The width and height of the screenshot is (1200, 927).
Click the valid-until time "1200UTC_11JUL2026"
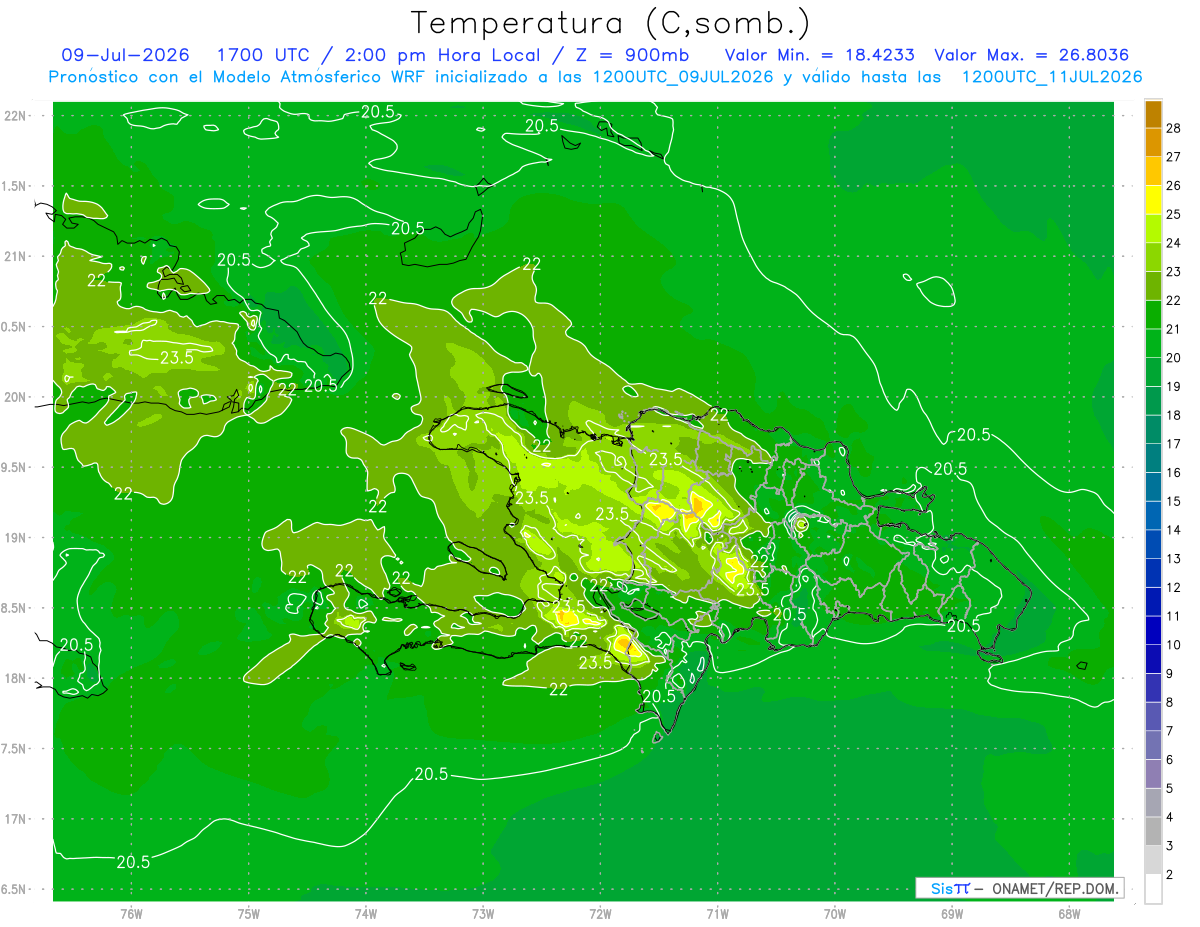tap(1052, 77)
